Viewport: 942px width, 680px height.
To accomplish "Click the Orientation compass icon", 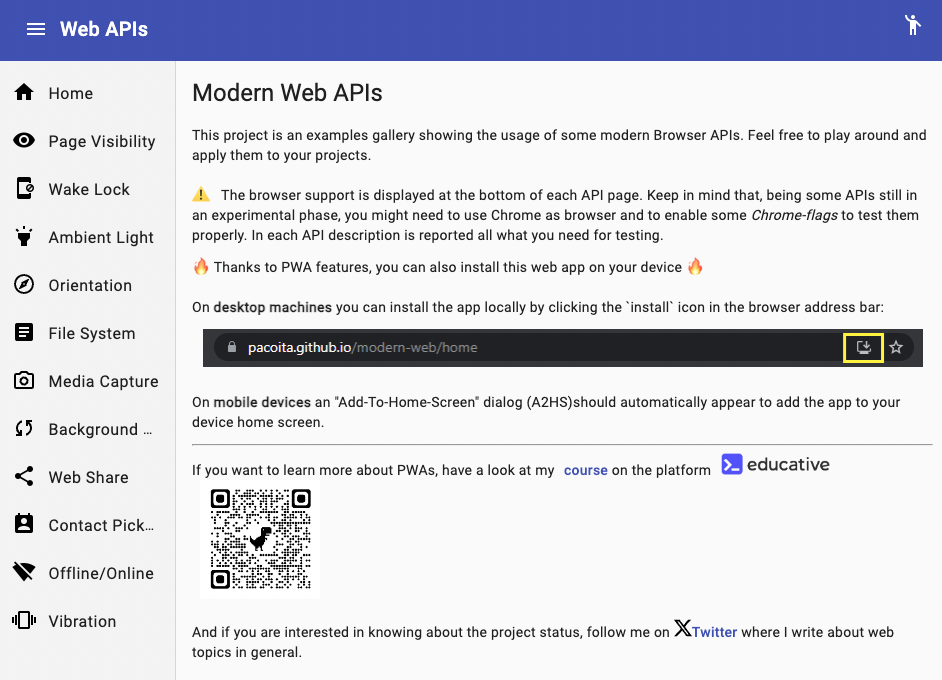I will [24, 285].
